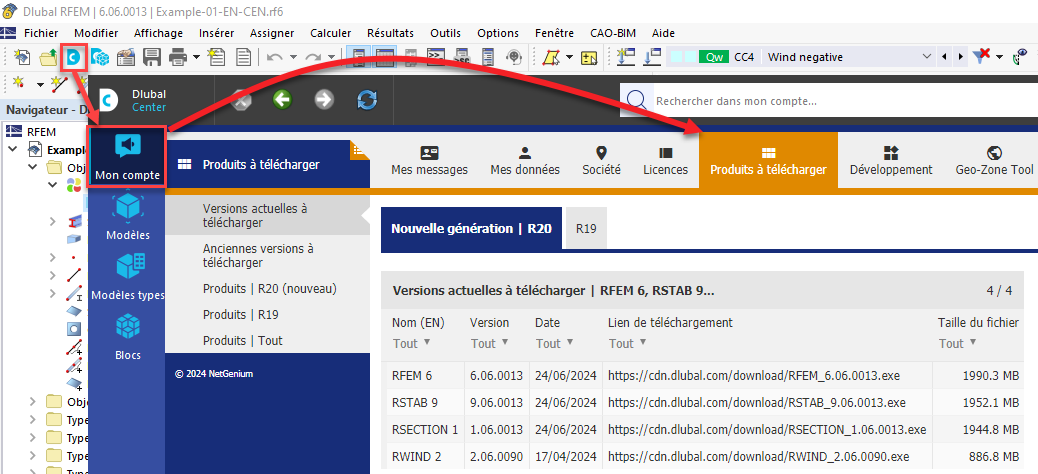The width and height of the screenshot is (1038, 474).
Task: Click the magnifier search icon
Action: pos(636,100)
